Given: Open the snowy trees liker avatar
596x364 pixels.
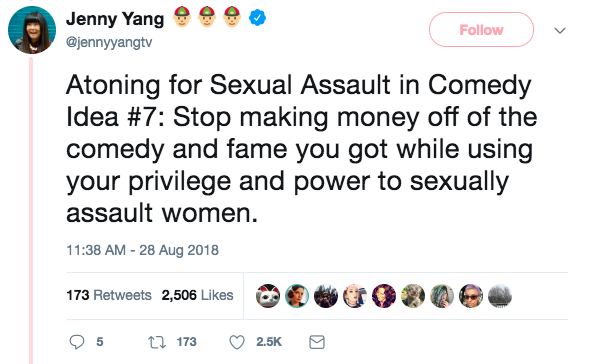Looking at the screenshot, I should 499,296.
